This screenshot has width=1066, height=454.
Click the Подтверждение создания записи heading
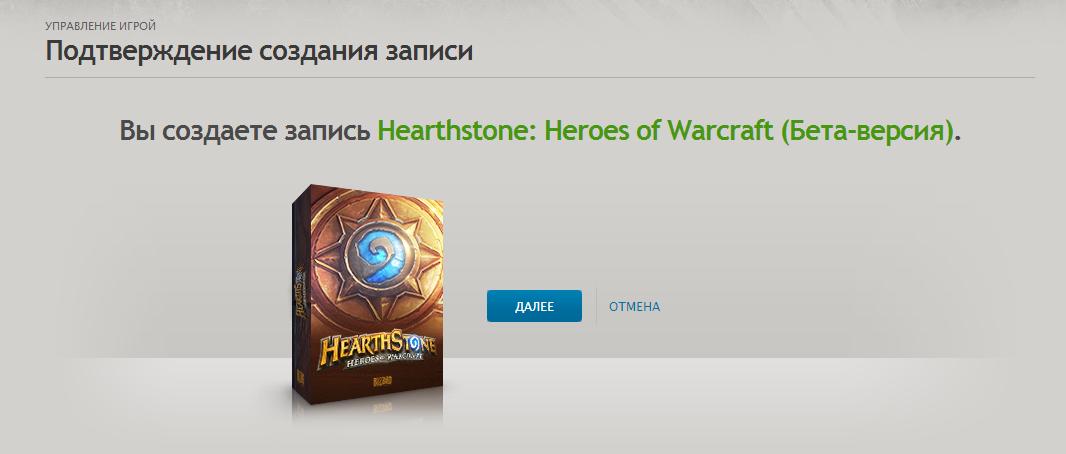[259, 52]
